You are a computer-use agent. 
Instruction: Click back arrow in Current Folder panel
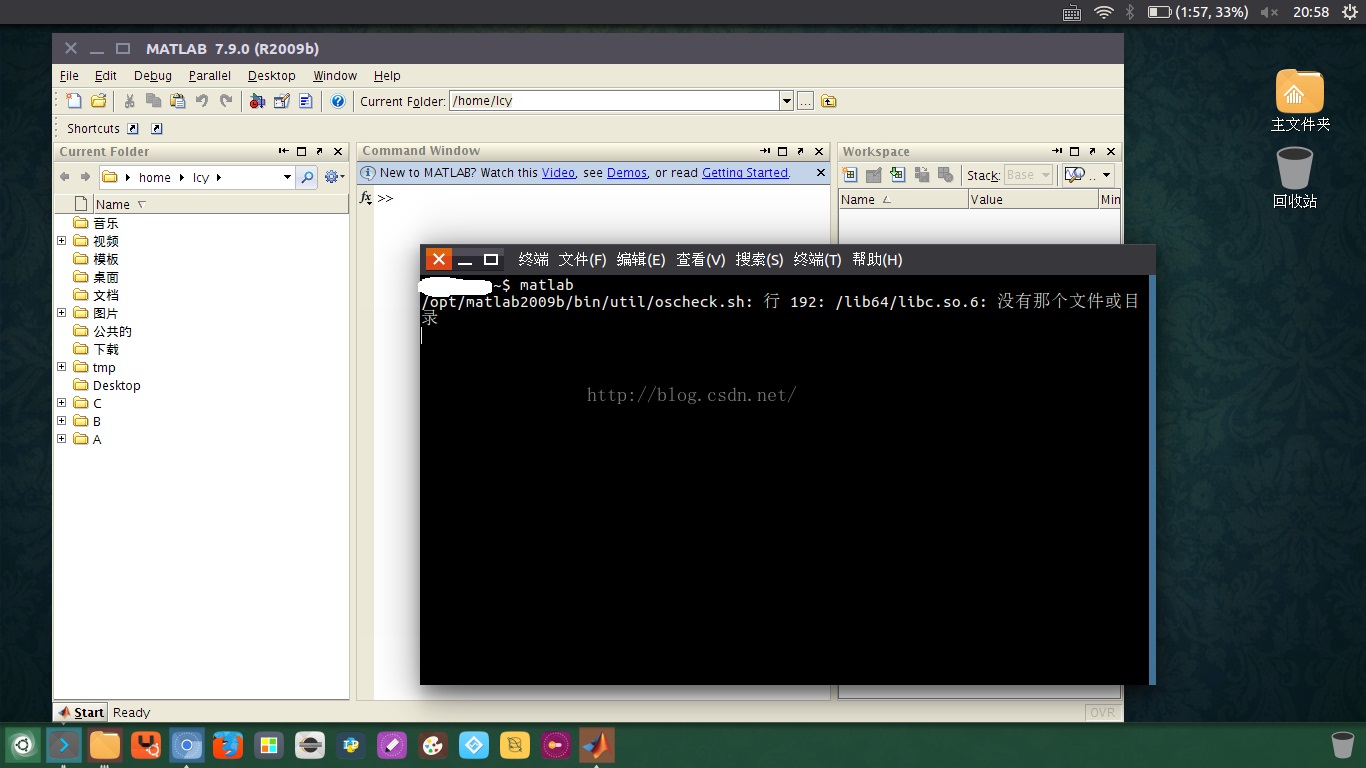pyautogui.click(x=65, y=177)
